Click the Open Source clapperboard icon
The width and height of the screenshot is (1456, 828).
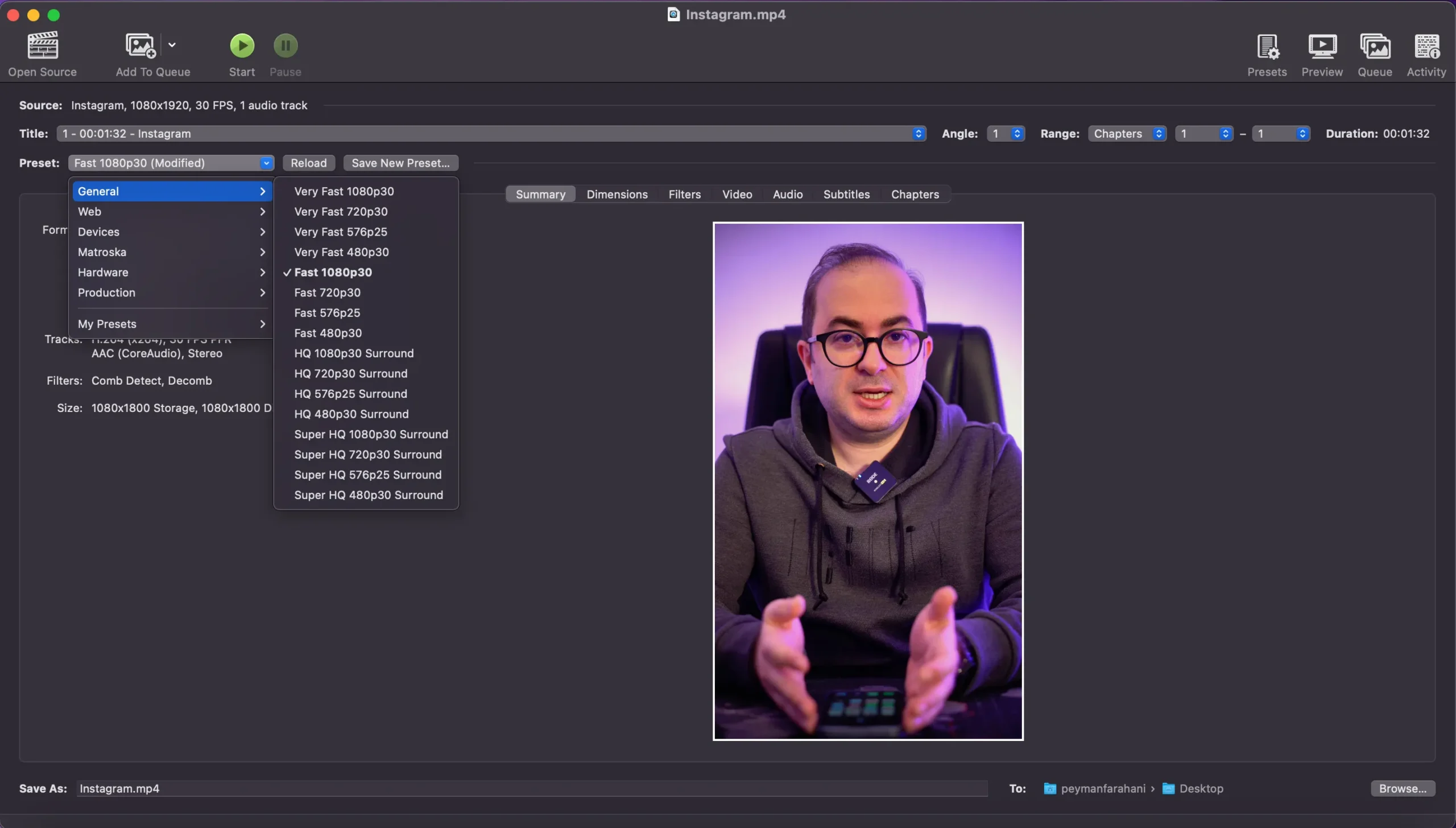pos(43,46)
